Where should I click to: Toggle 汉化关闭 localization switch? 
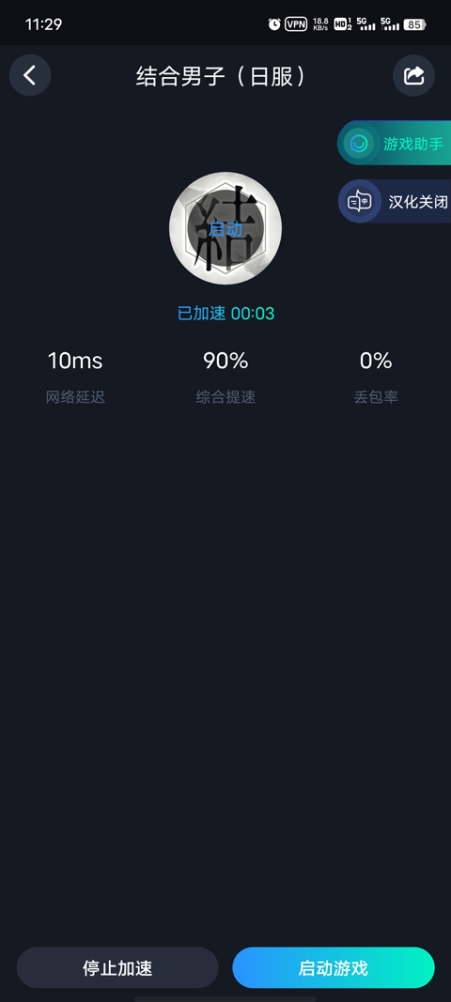(394, 201)
